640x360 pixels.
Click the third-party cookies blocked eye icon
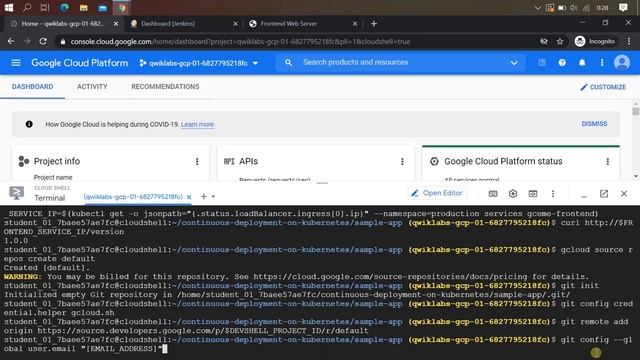[544, 41]
